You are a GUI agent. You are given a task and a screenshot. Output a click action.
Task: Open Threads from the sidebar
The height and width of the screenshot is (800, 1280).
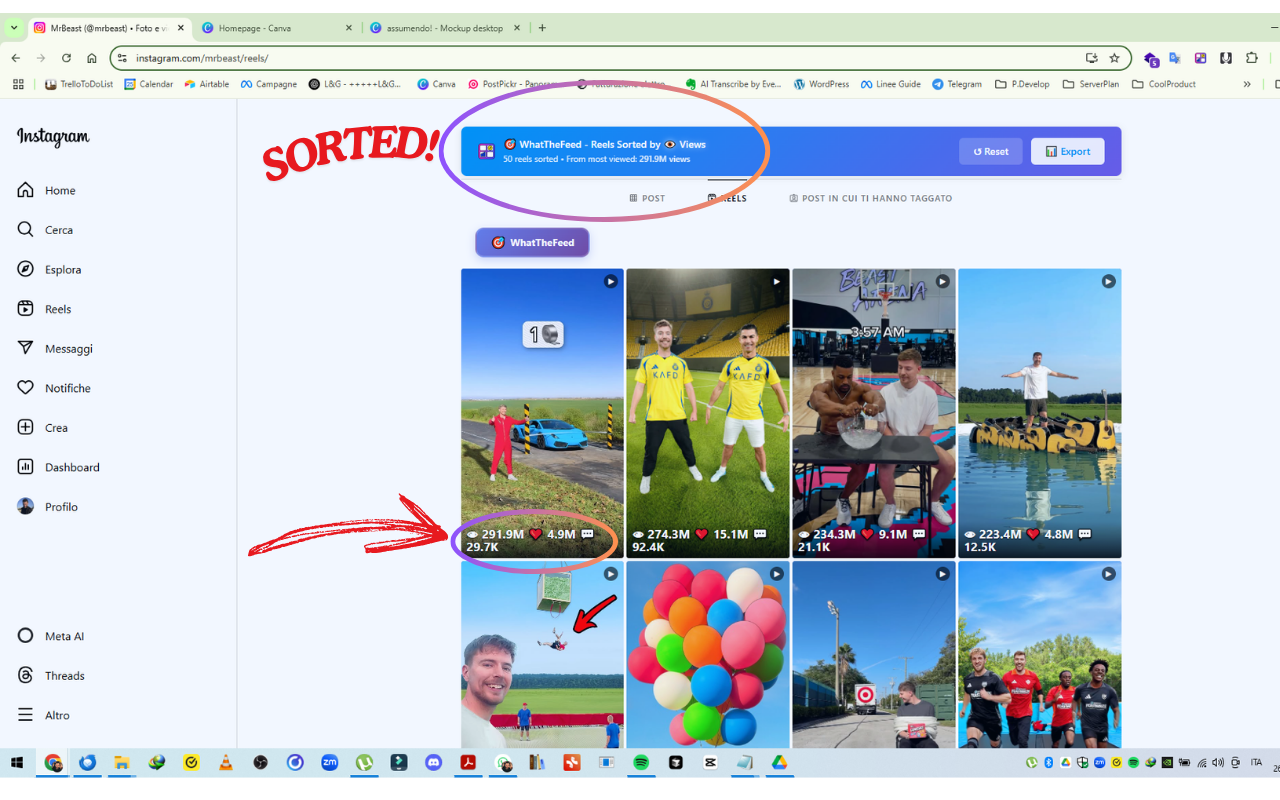(x=51, y=676)
